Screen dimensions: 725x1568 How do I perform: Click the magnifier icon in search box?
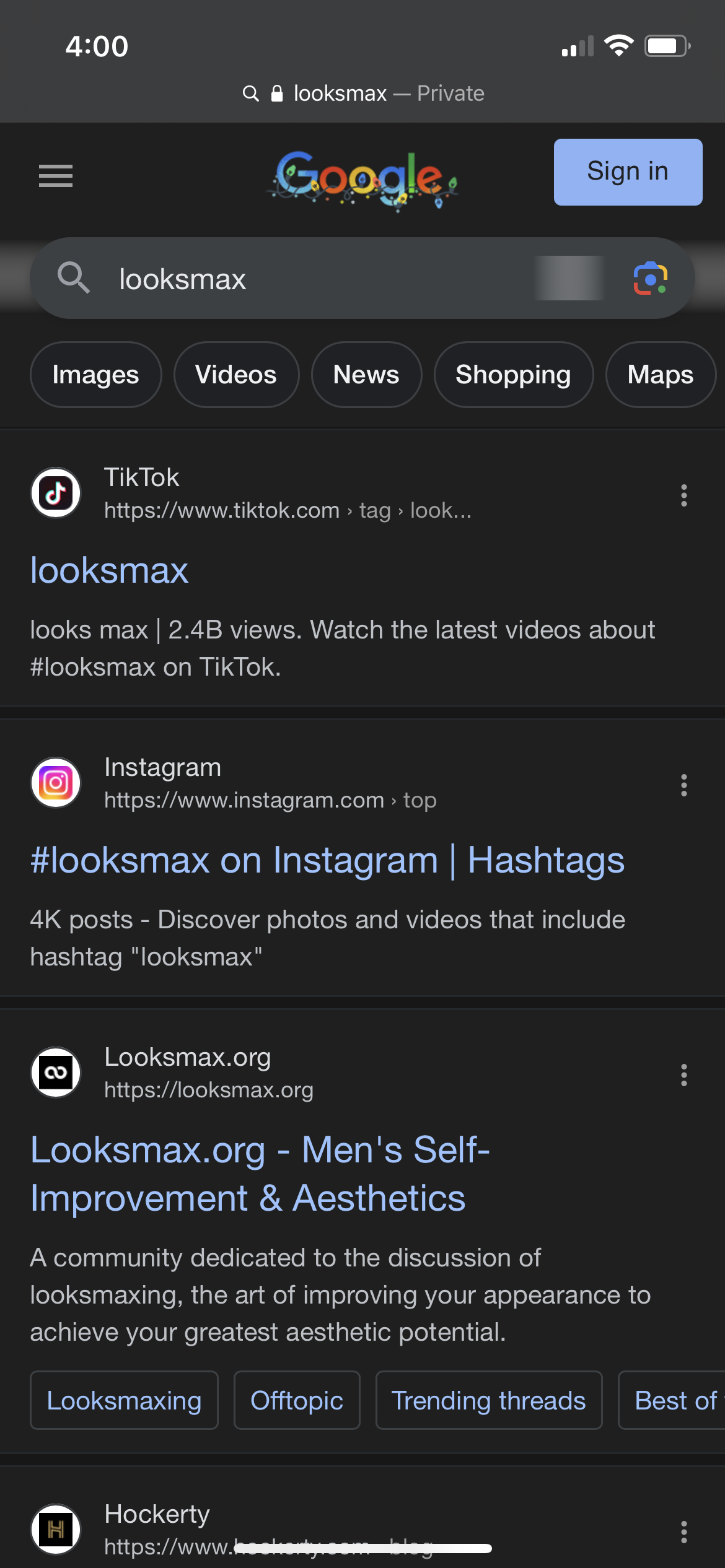click(73, 277)
